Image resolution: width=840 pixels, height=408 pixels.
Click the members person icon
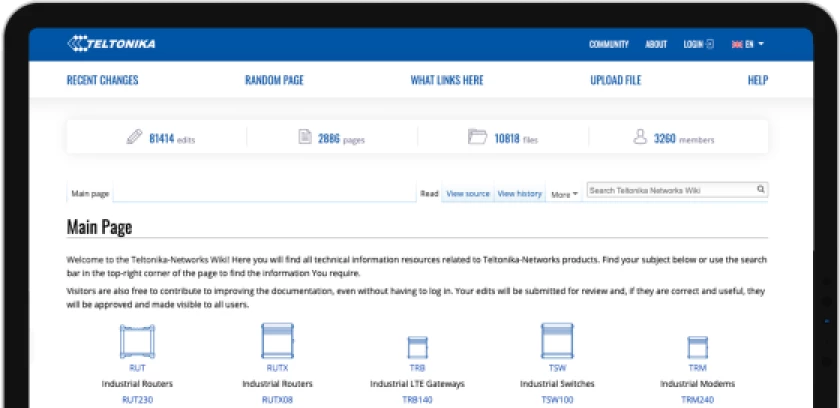pos(640,137)
